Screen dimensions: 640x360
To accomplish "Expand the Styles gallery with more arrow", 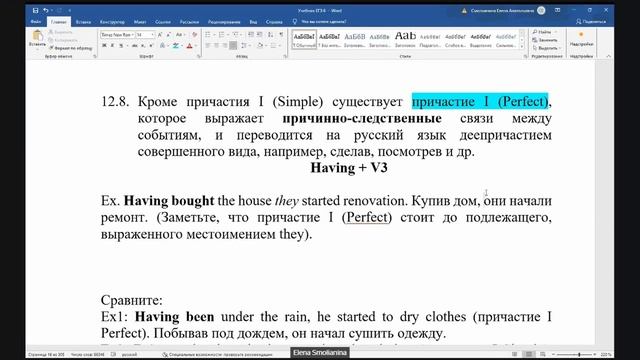I will point(522,46).
